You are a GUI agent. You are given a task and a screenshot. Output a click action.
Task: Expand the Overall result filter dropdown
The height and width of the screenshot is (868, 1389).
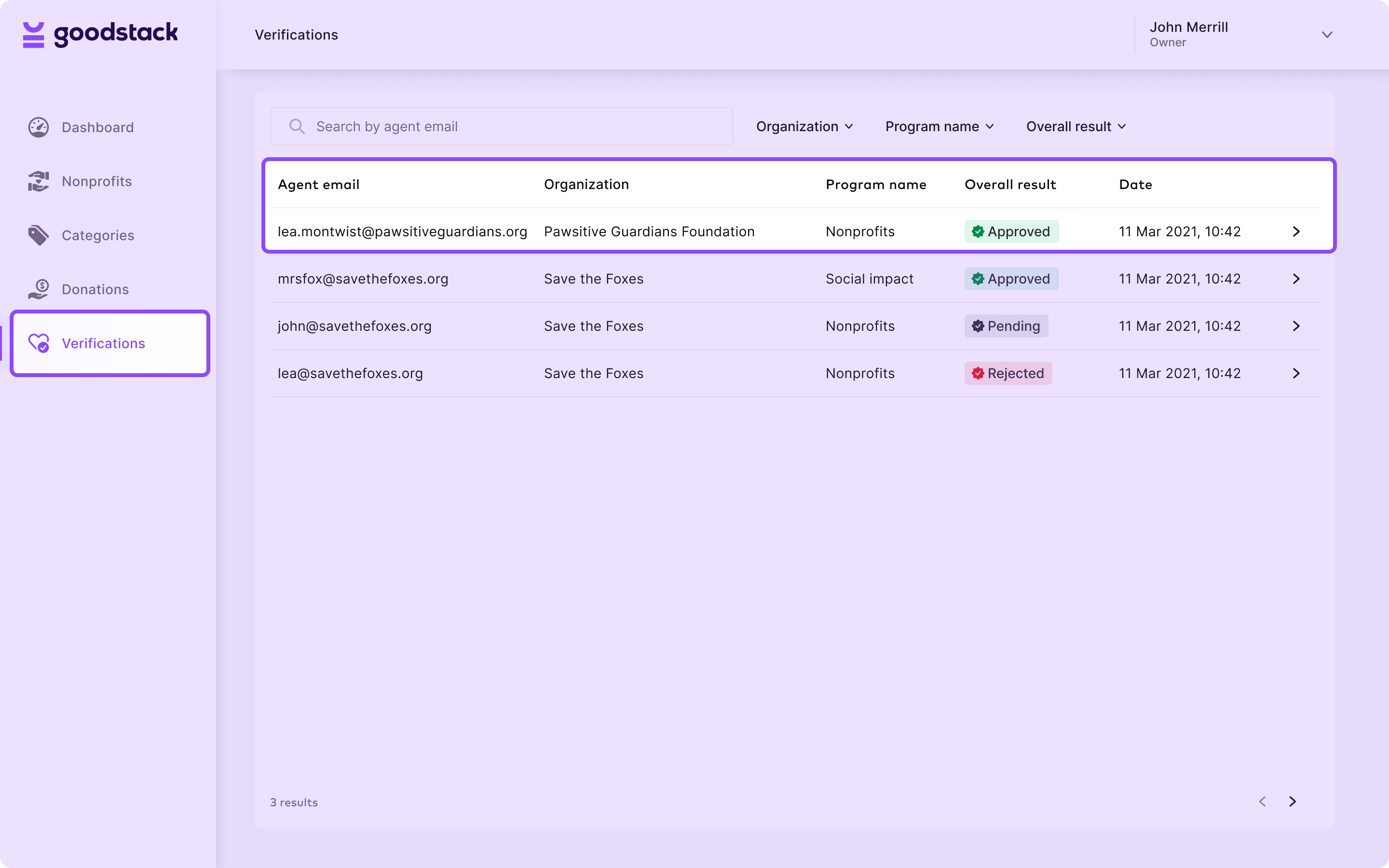[1076, 126]
